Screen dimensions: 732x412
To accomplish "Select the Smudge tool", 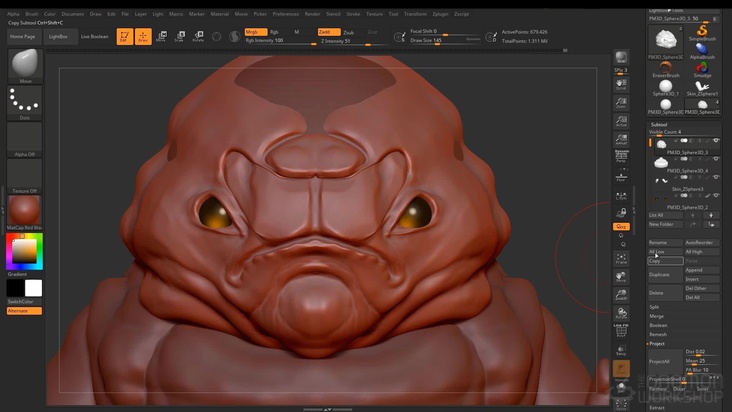I will 702,70.
